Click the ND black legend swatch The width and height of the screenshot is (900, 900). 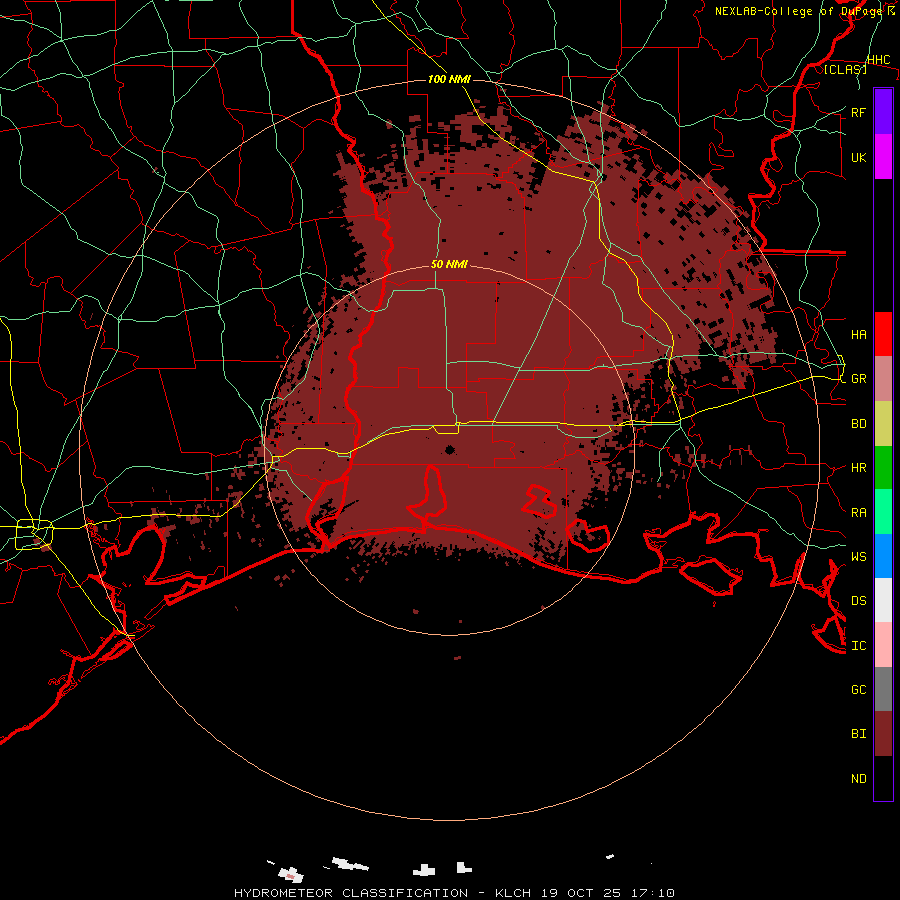(x=883, y=778)
